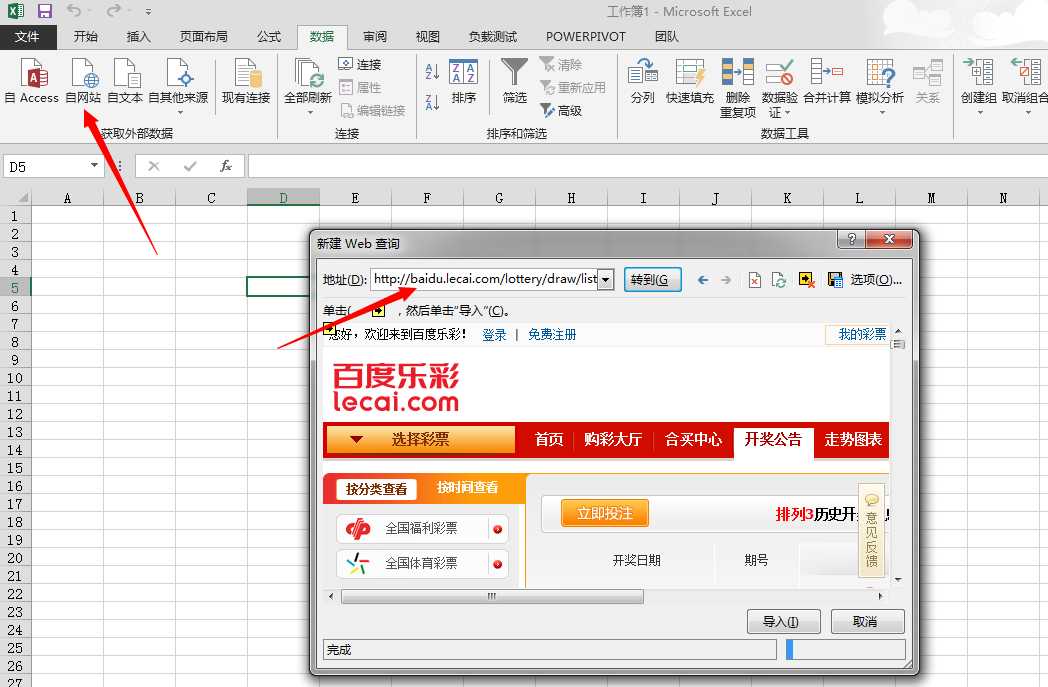Click Sort Z to A descending icon
Viewport: 1048px width, 687px height.
click(x=432, y=102)
